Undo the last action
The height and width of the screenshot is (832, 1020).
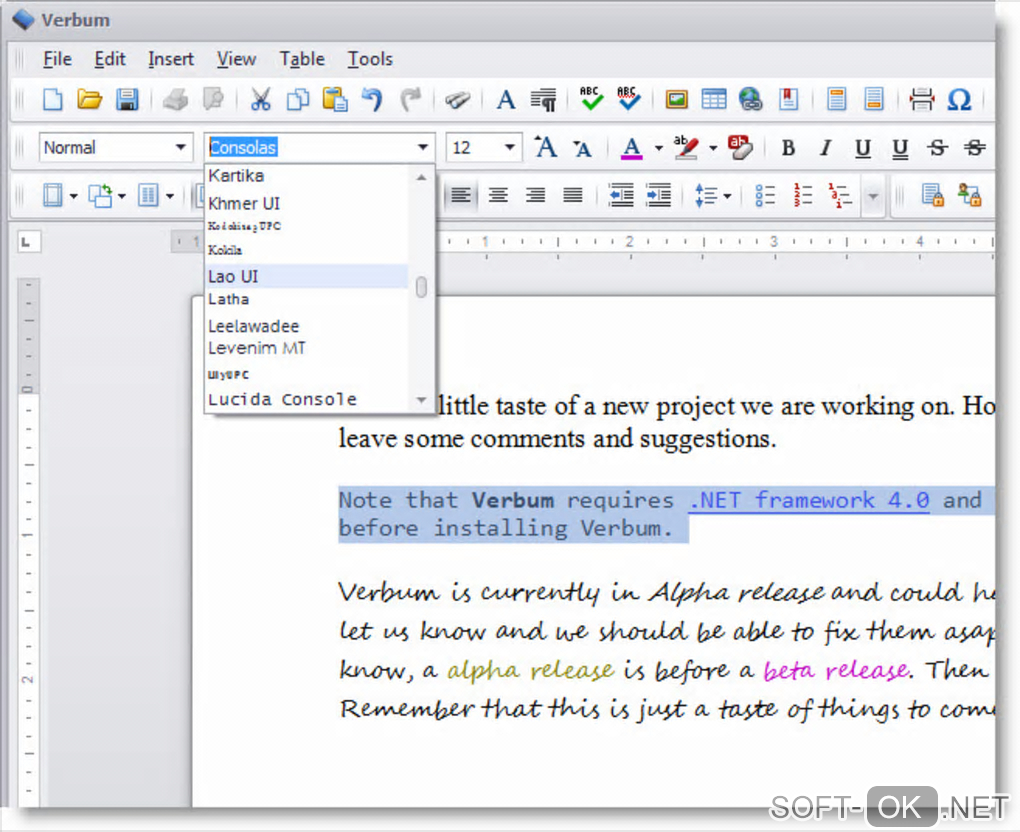pos(372,100)
